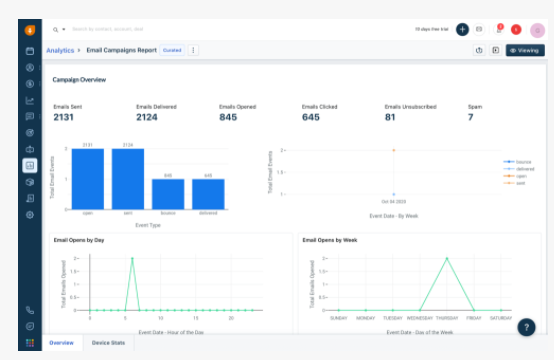
Task: Click the blue delivered bar in the chart
Action: pos(208,194)
